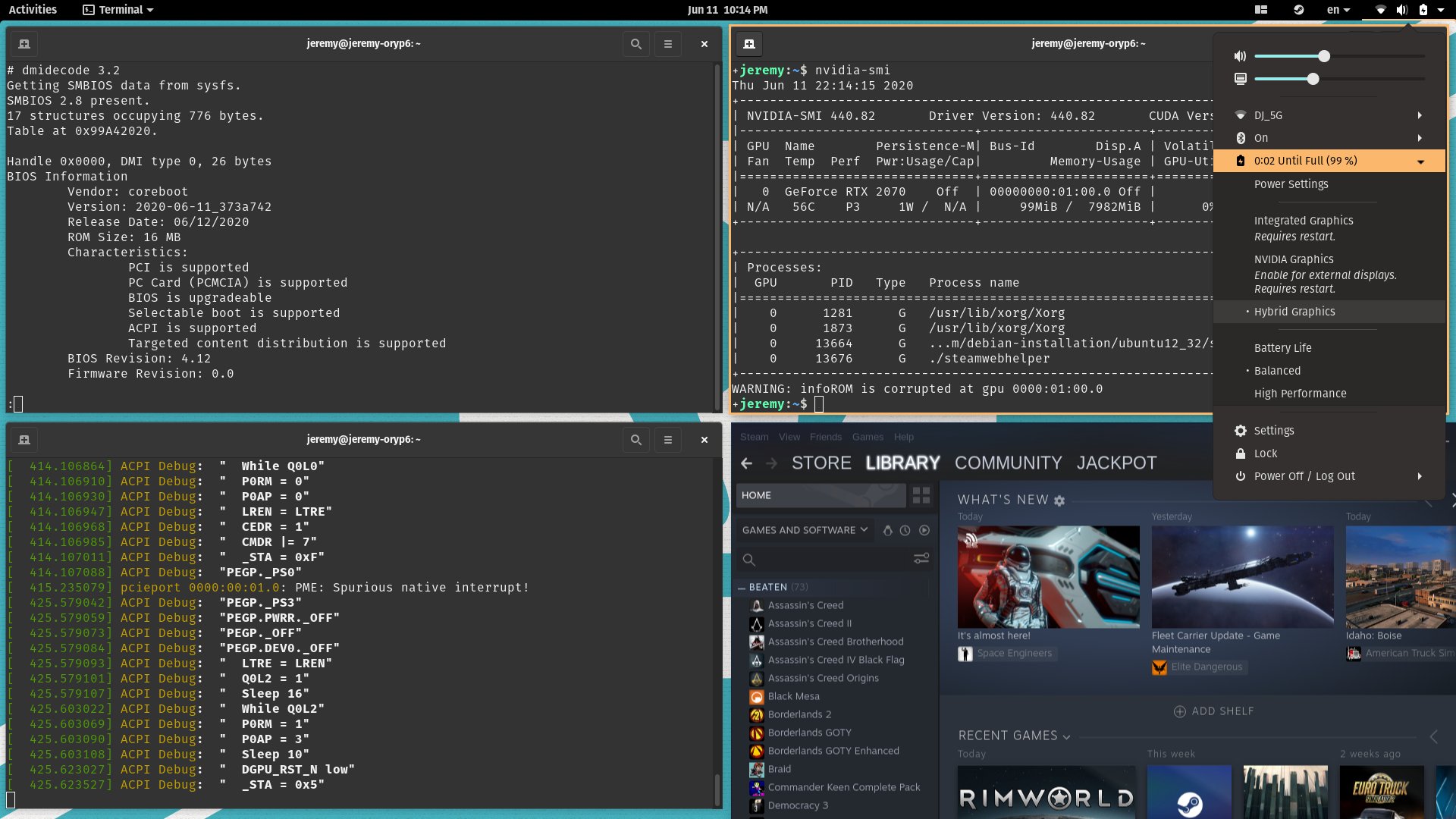Open Recent Games dropdown chevron
Image resolution: width=1456 pixels, height=819 pixels.
(1067, 737)
